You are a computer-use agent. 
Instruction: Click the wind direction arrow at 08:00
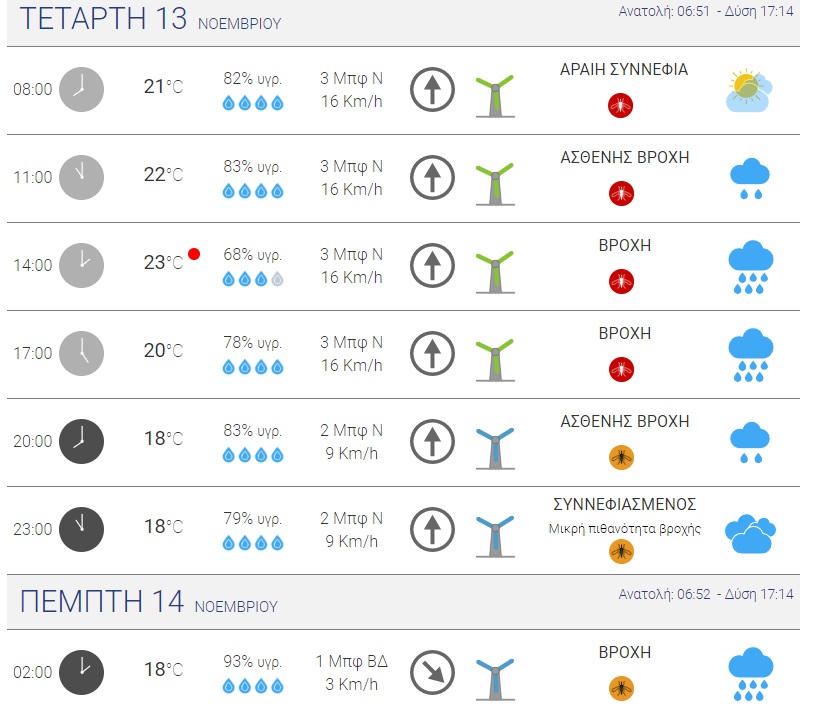[432, 90]
